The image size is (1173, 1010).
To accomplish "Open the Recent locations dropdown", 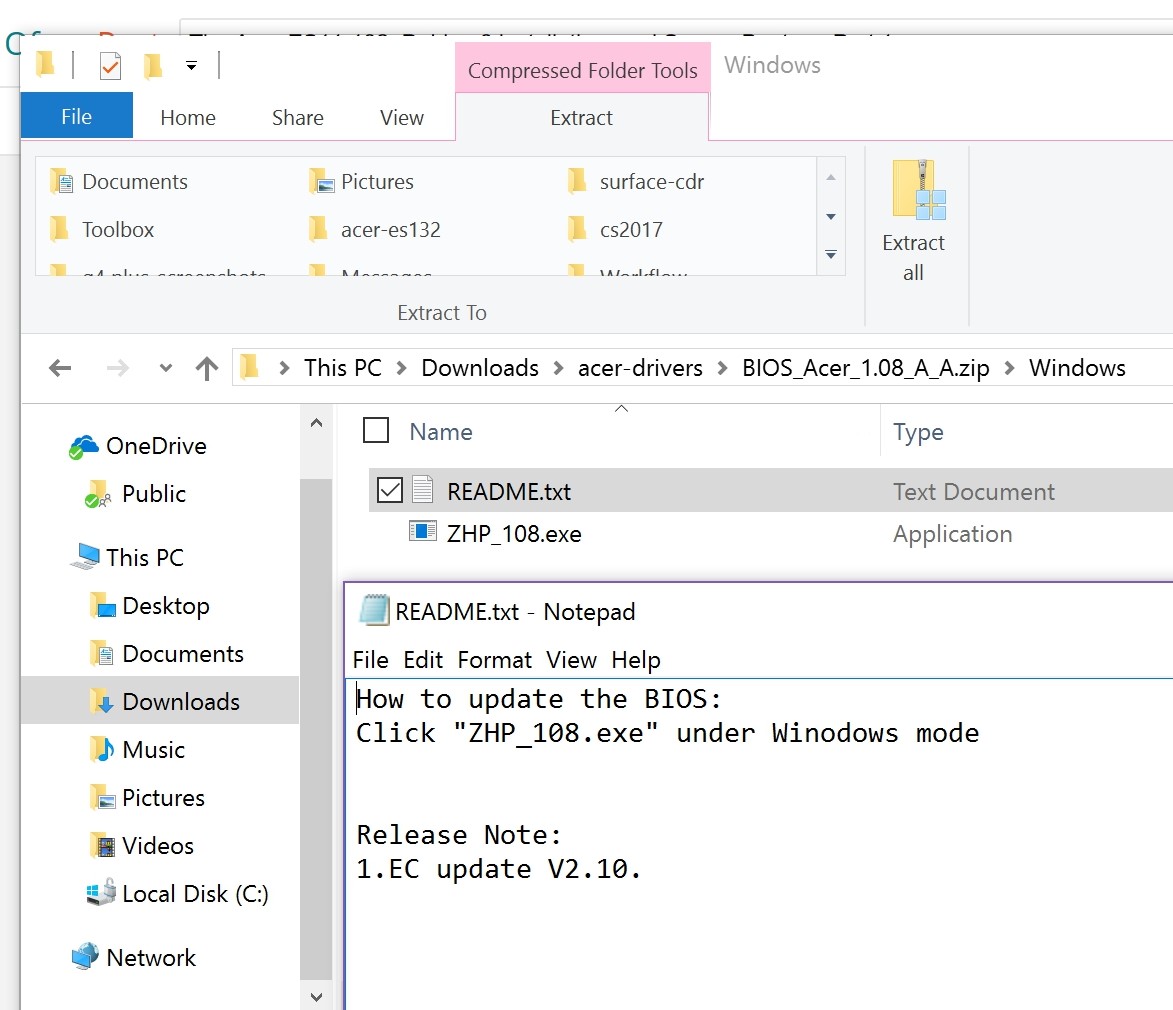I will 166,367.
